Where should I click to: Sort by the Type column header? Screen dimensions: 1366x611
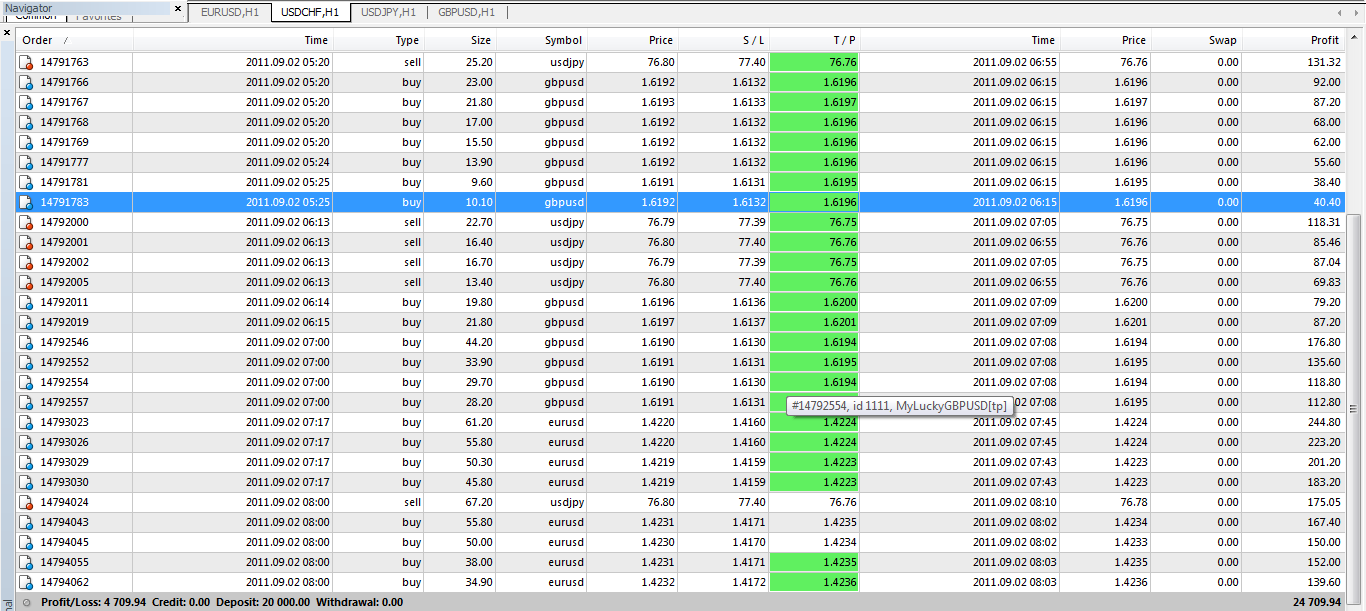pyautogui.click(x=378, y=40)
